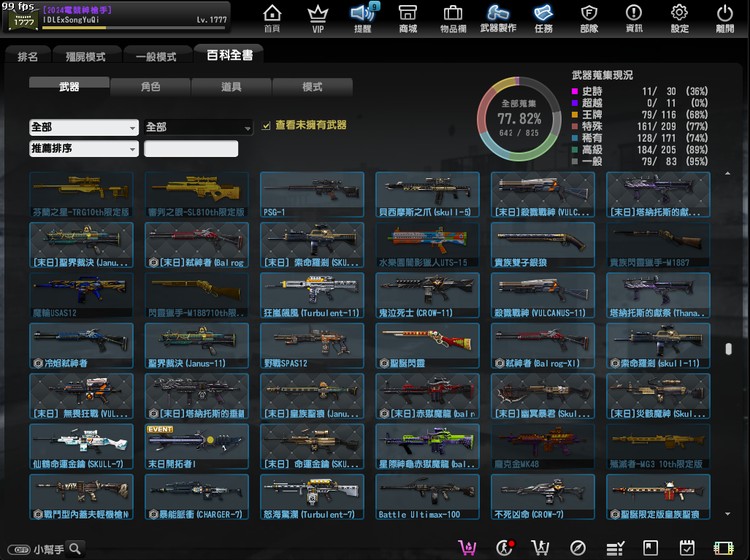This screenshot has height=560, width=750.
Task: Open the white cart with character icon
Action: [540, 548]
